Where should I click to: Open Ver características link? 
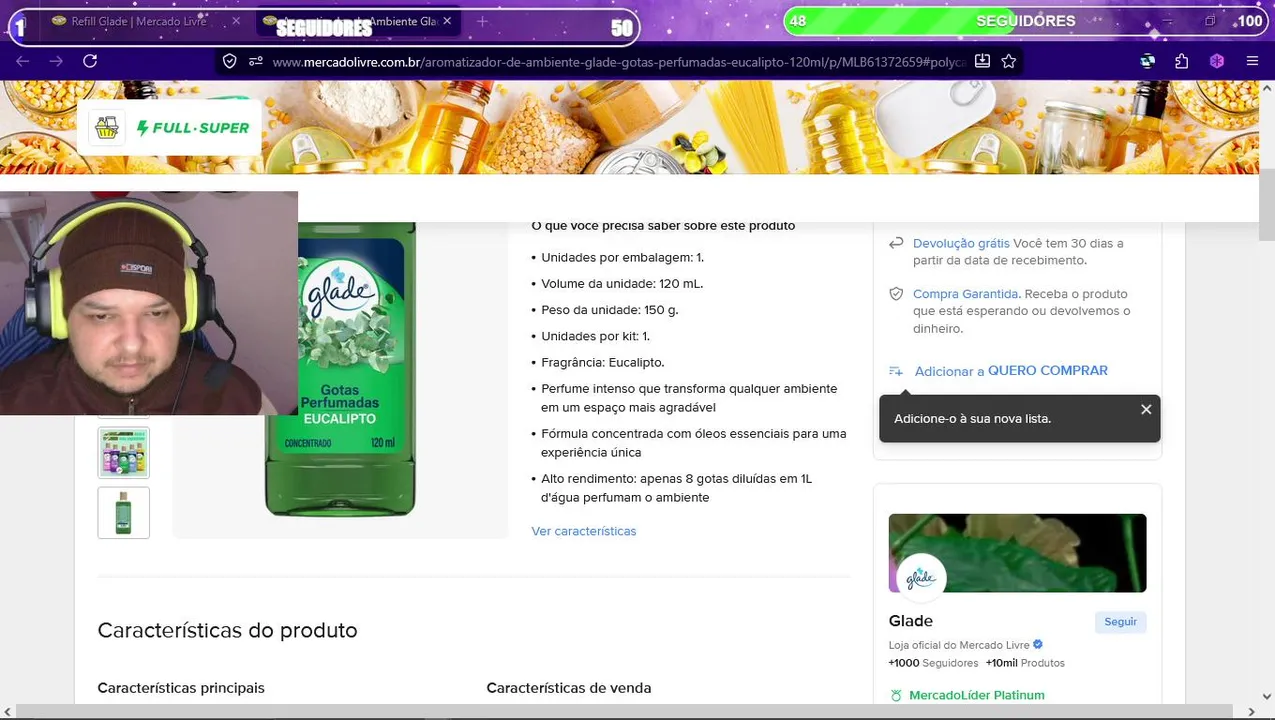pyautogui.click(x=584, y=531)
